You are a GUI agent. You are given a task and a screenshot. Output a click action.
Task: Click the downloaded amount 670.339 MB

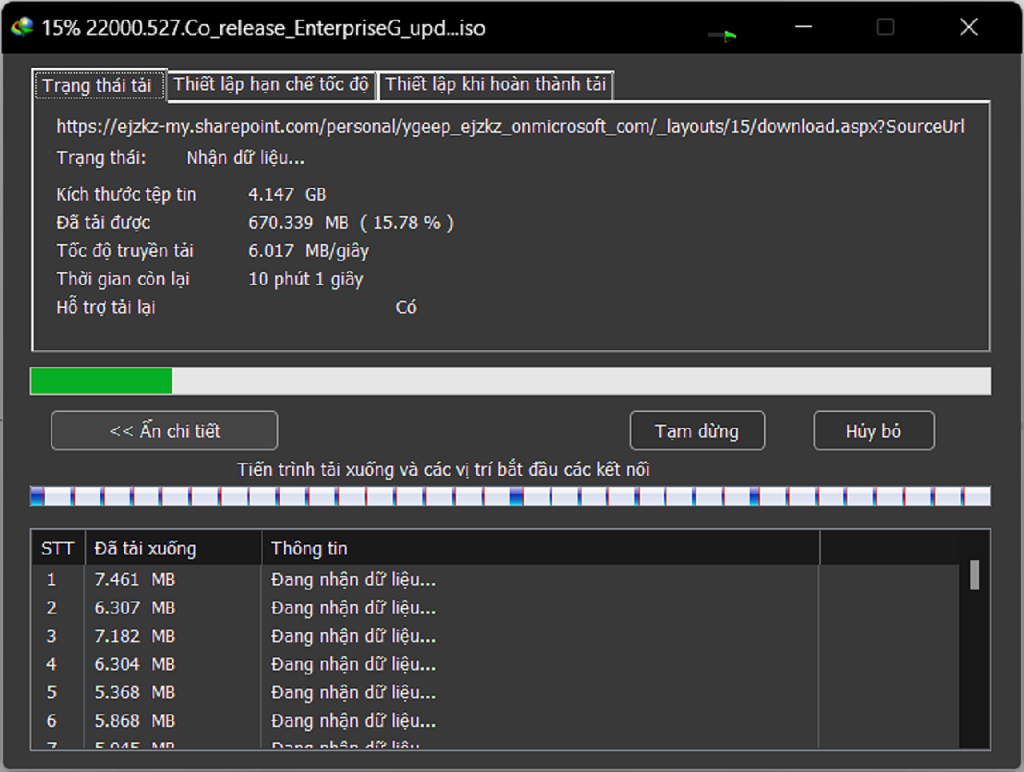[x=298, y=223]
